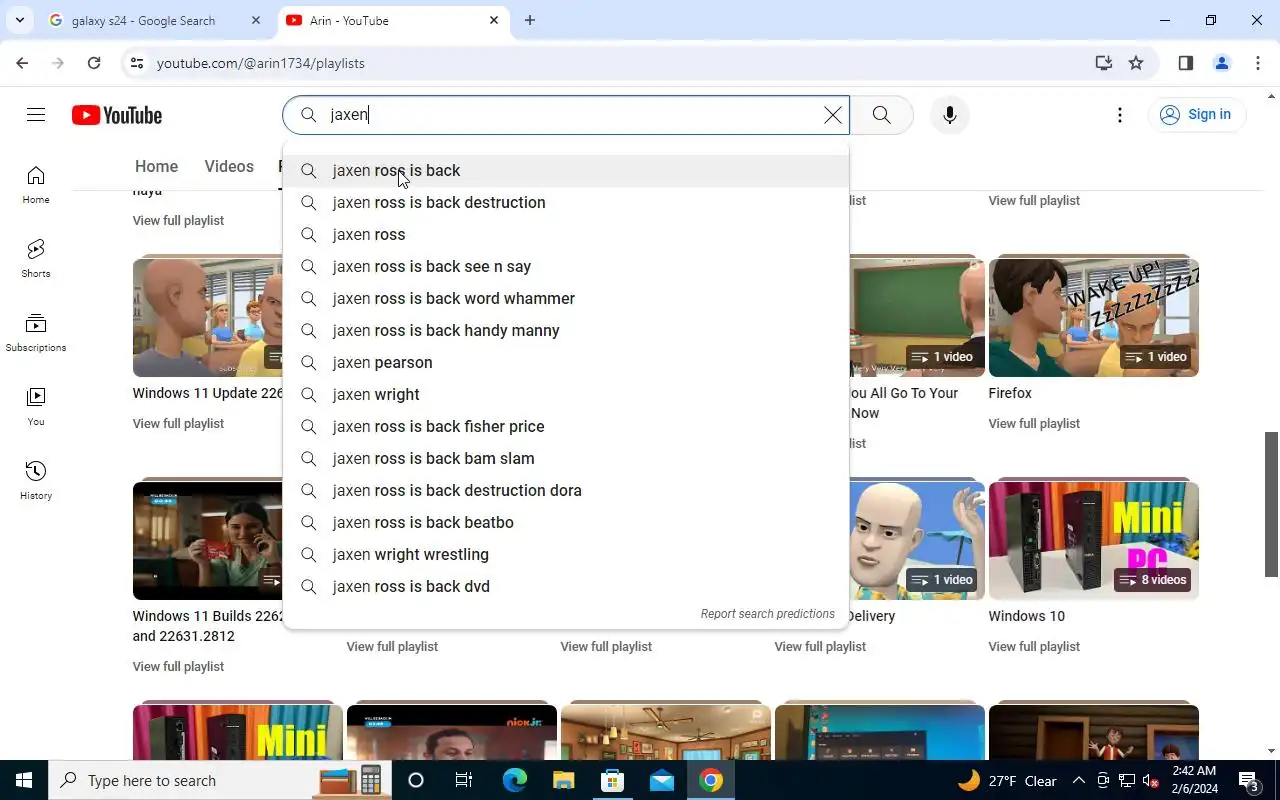Open a new Chrome tab
Viewport: 1280px width, 800px height.
click(530, 20)
